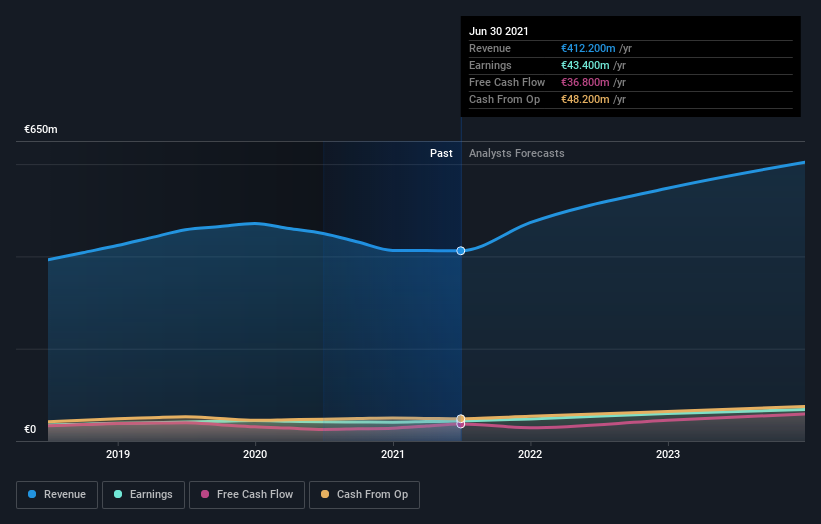Click the Cash From Op row label in tooltip
The image size is (821, 524).
pos(504,99)
